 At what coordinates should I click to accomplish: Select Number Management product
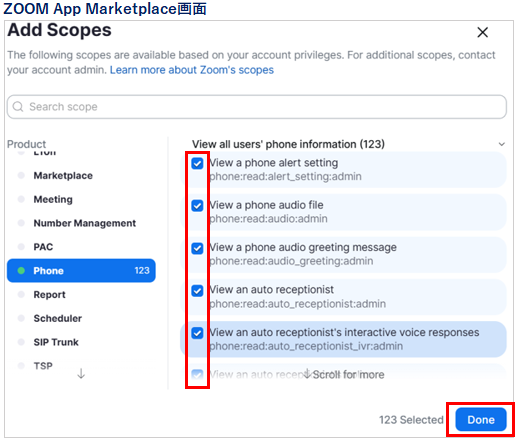[x=85, y=223]
